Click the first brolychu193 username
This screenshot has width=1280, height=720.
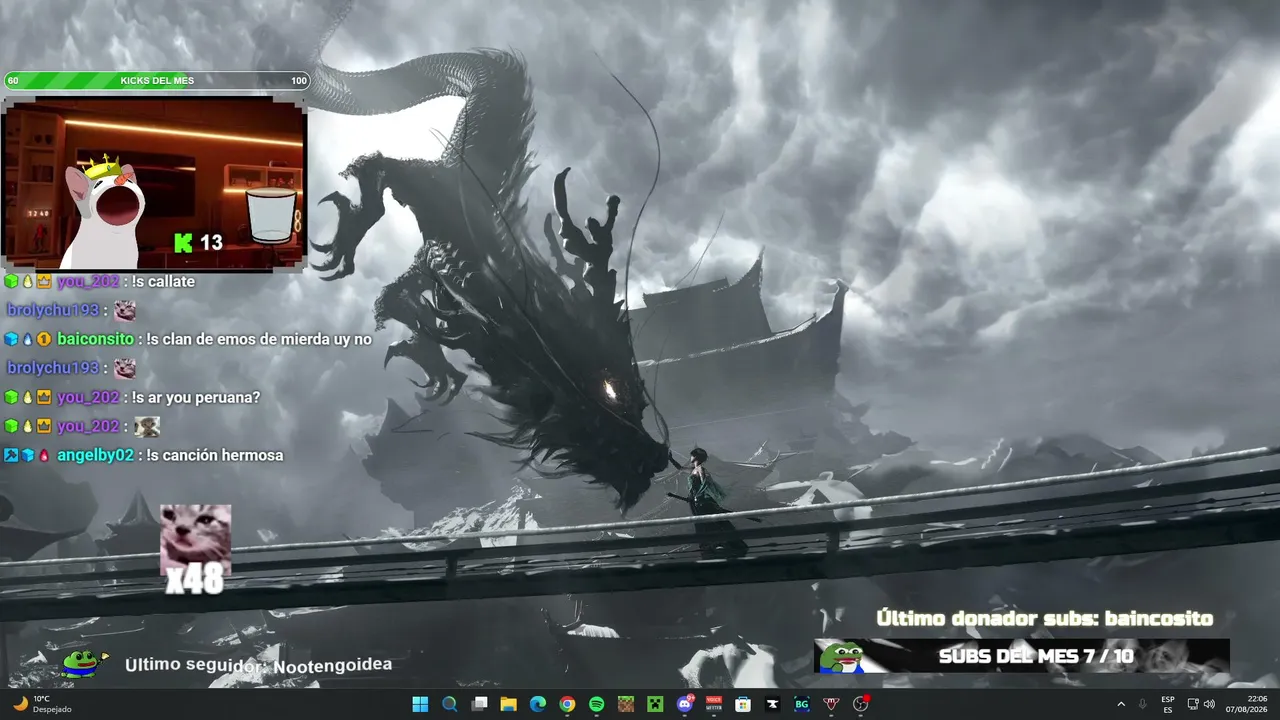pos(53,310)
